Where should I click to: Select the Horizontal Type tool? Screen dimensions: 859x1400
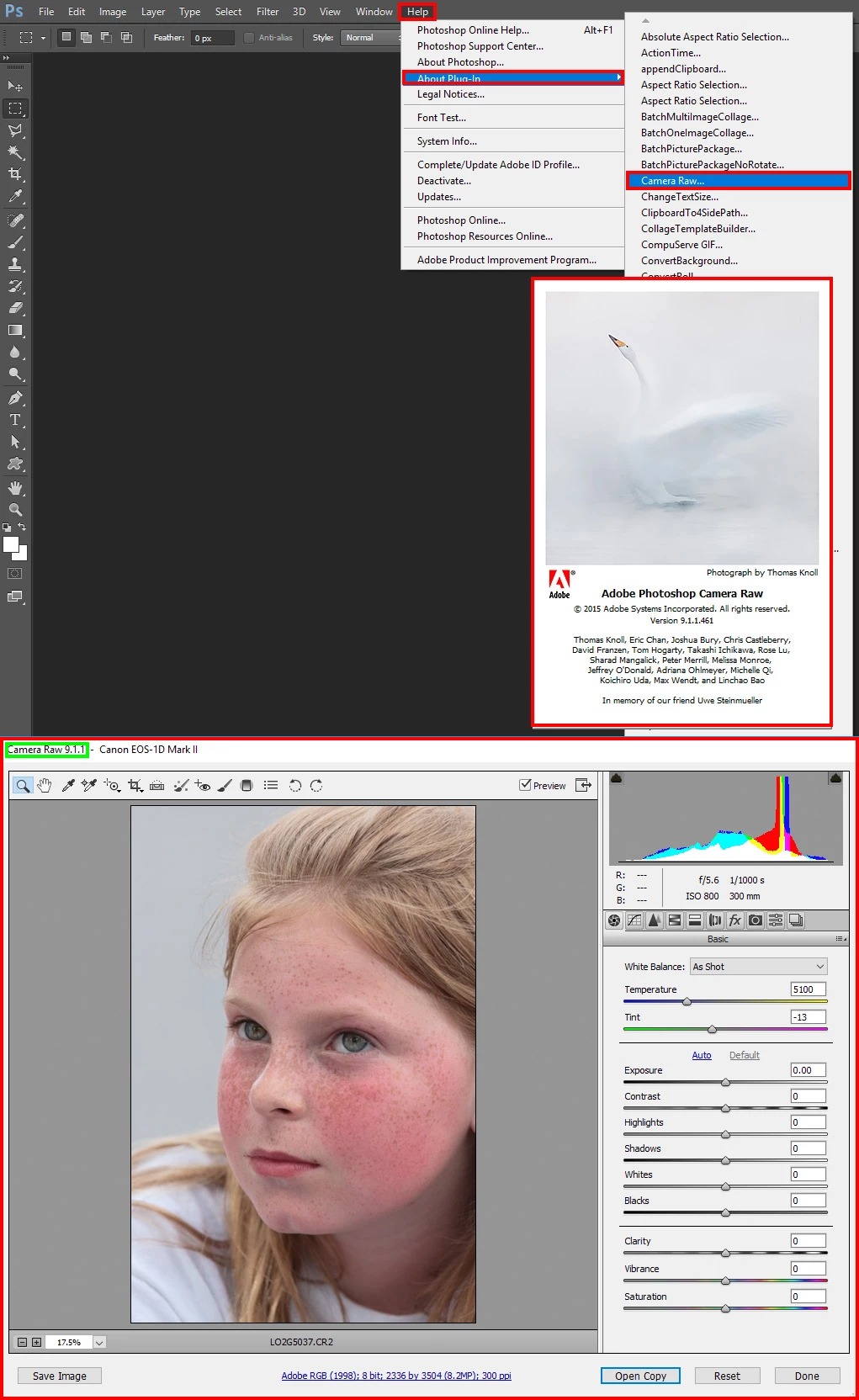click(x=15, y=420)
